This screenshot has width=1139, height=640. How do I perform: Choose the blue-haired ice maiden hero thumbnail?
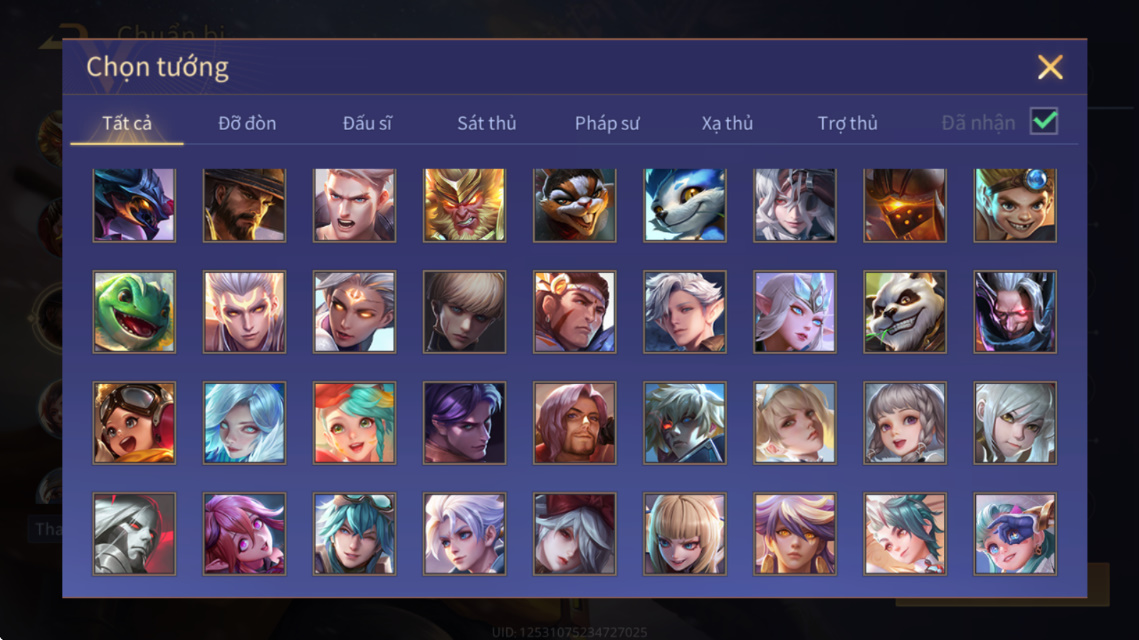tap(244, 423)
